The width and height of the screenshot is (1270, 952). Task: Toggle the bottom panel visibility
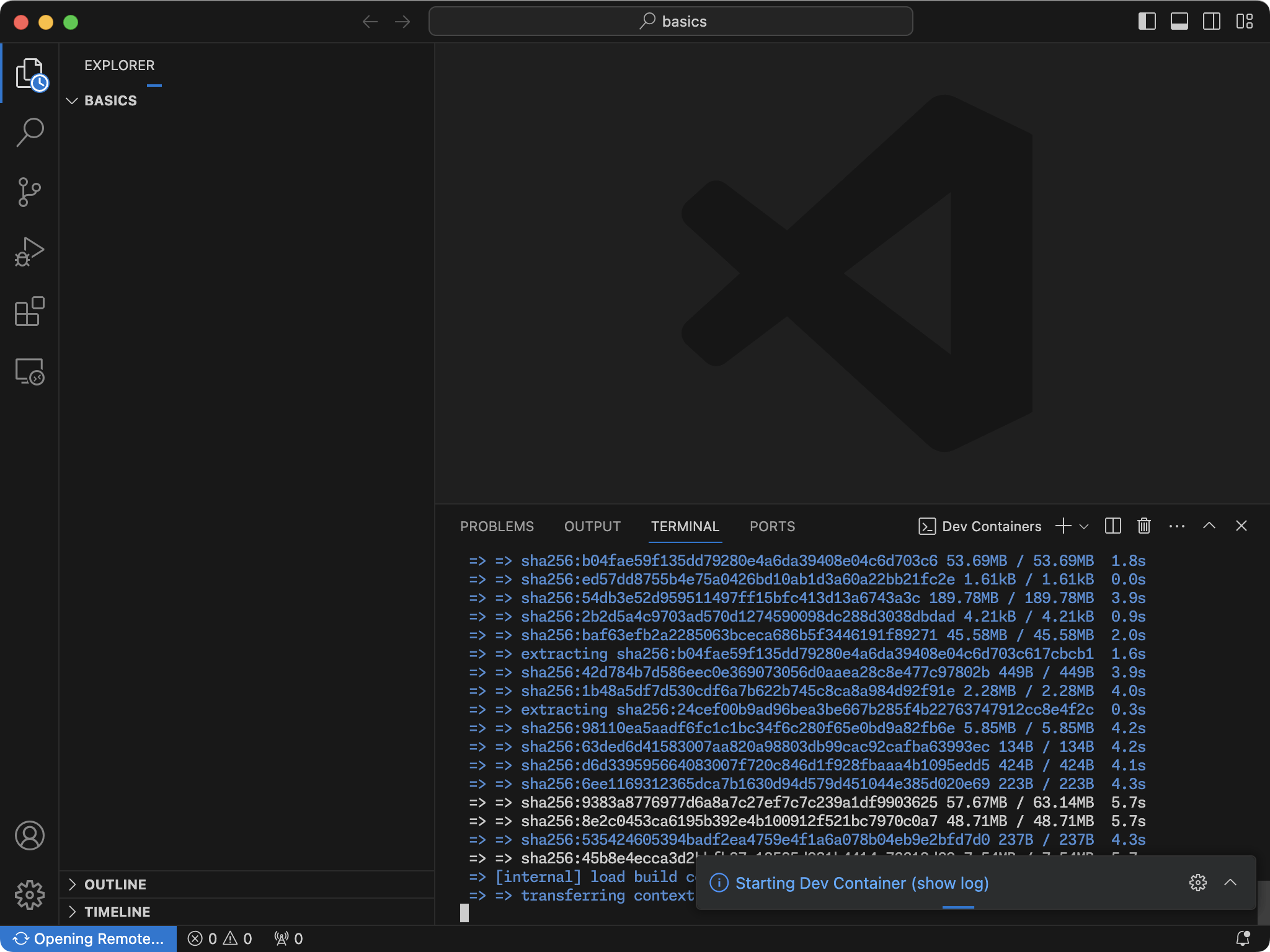click(1179, 22)
